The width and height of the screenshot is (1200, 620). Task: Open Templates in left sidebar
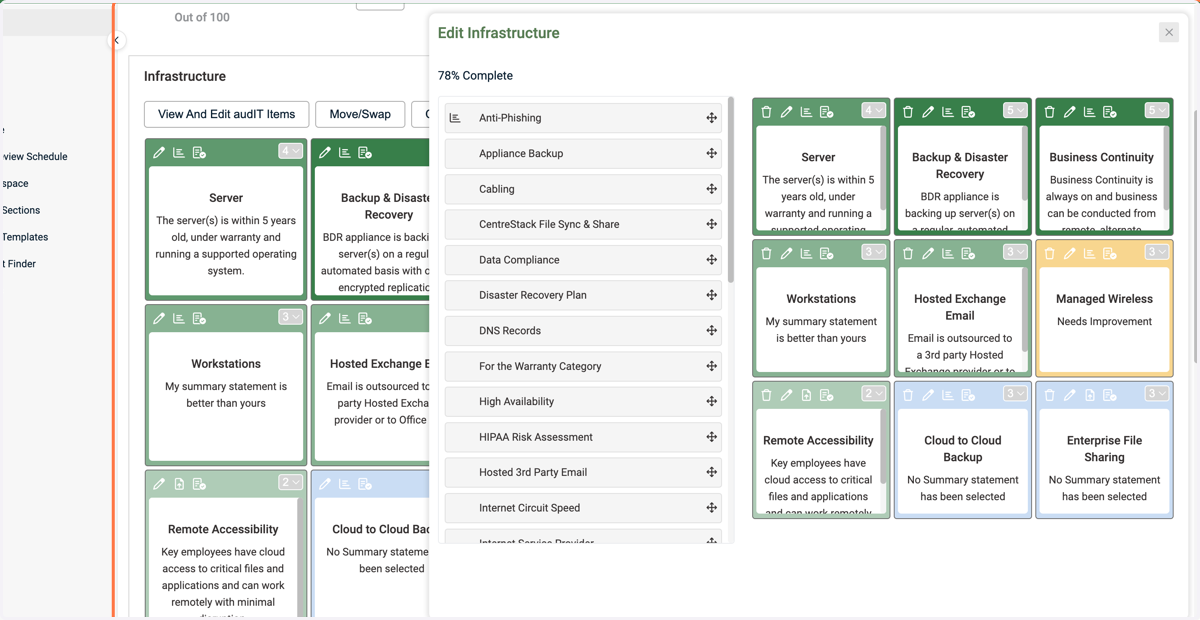25,237
